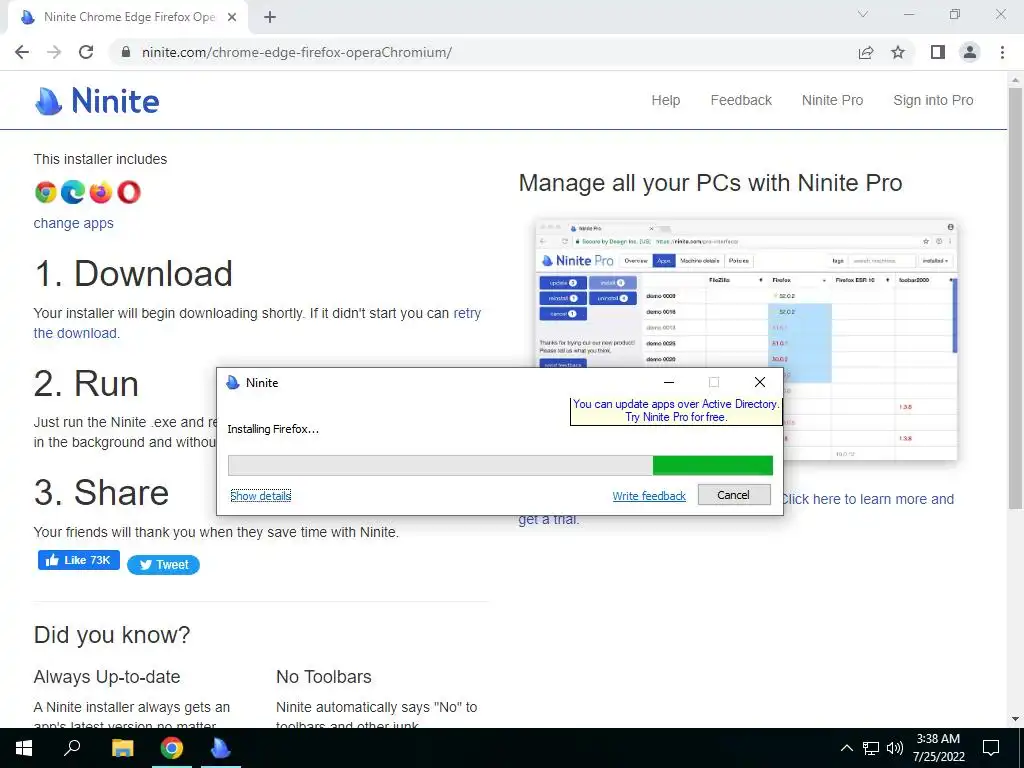This screenshot has height=768, width=1024.
Task: Bookmark this page with the star icon
Action: (898, 52)
